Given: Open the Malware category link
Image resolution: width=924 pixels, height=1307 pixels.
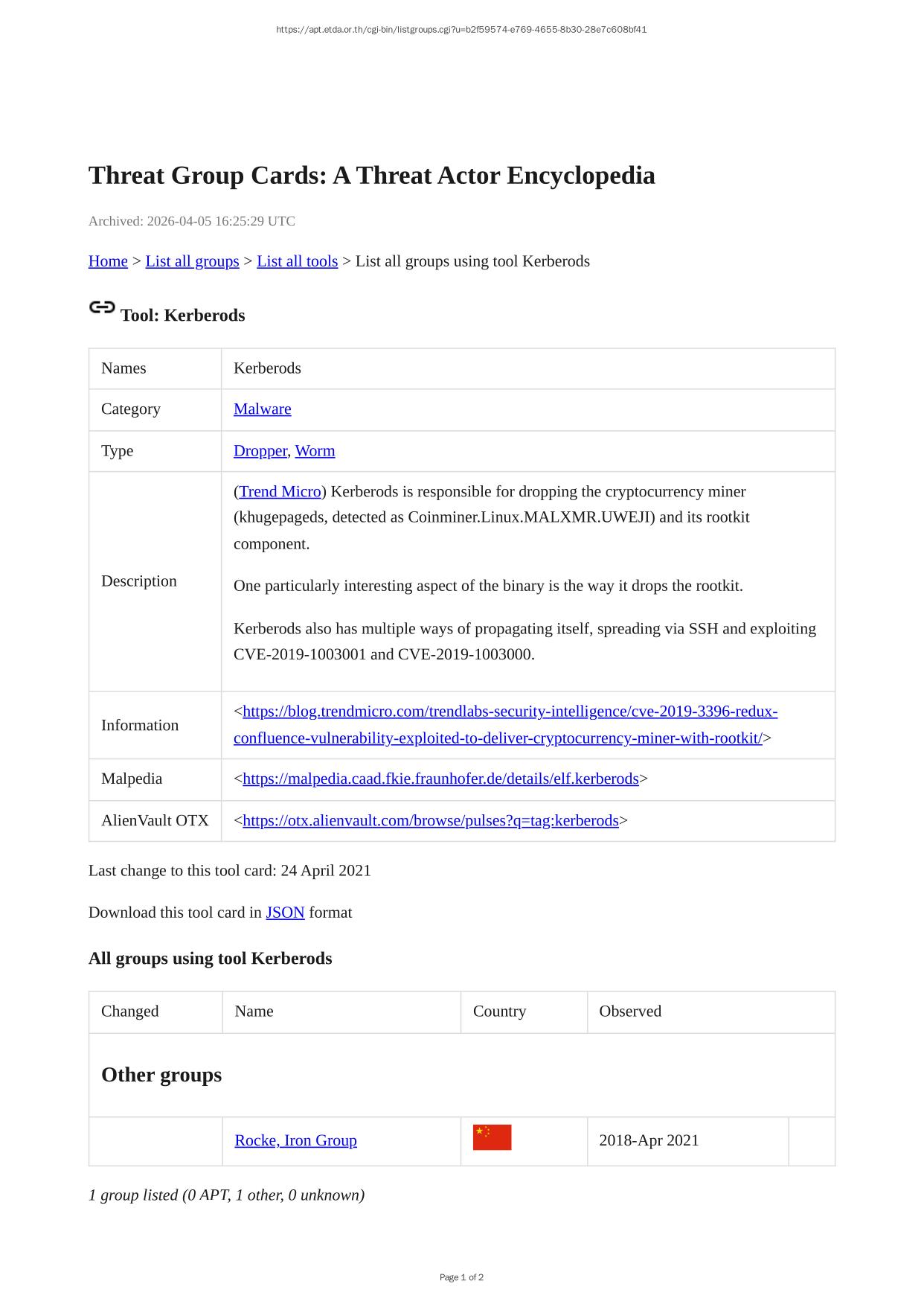Looking at the screenshot, I should tap(262, 409).
